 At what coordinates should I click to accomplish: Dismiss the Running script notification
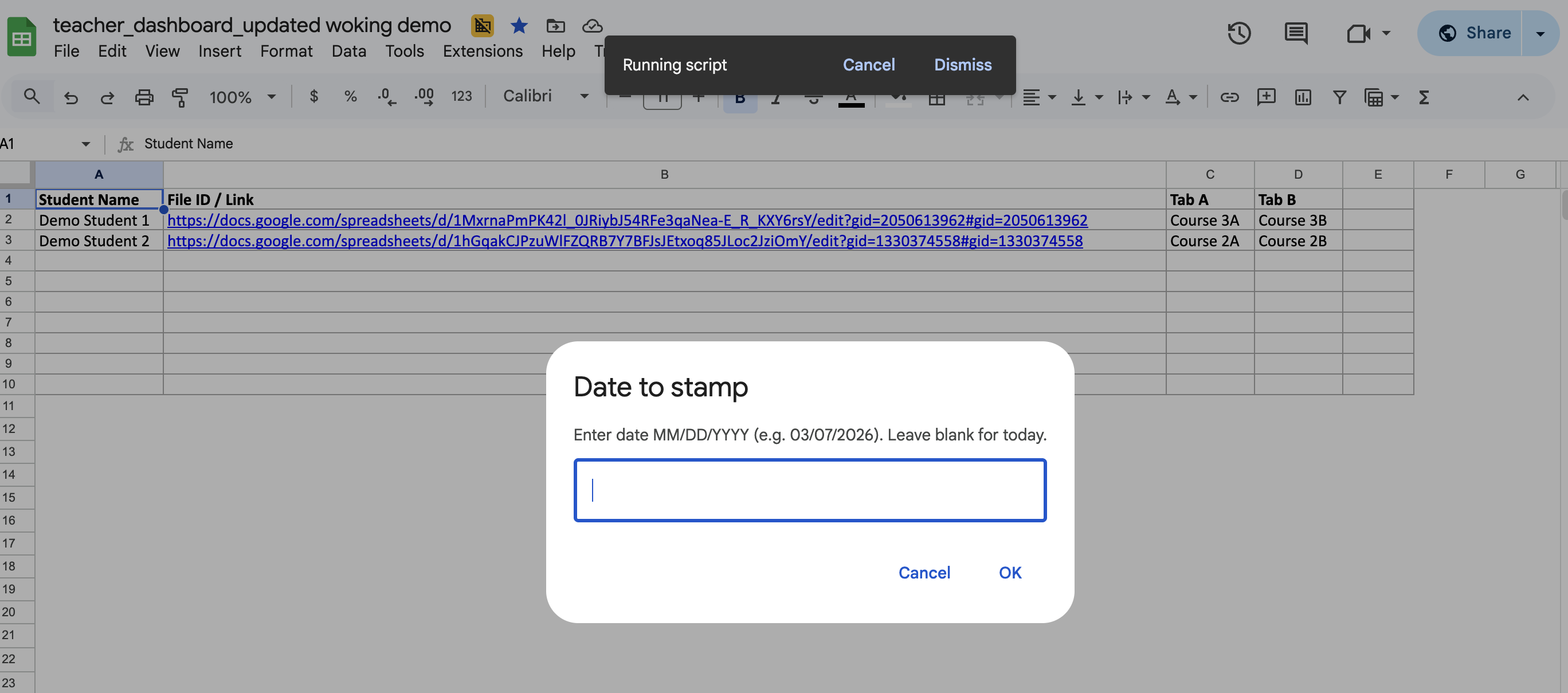point(962,65)
